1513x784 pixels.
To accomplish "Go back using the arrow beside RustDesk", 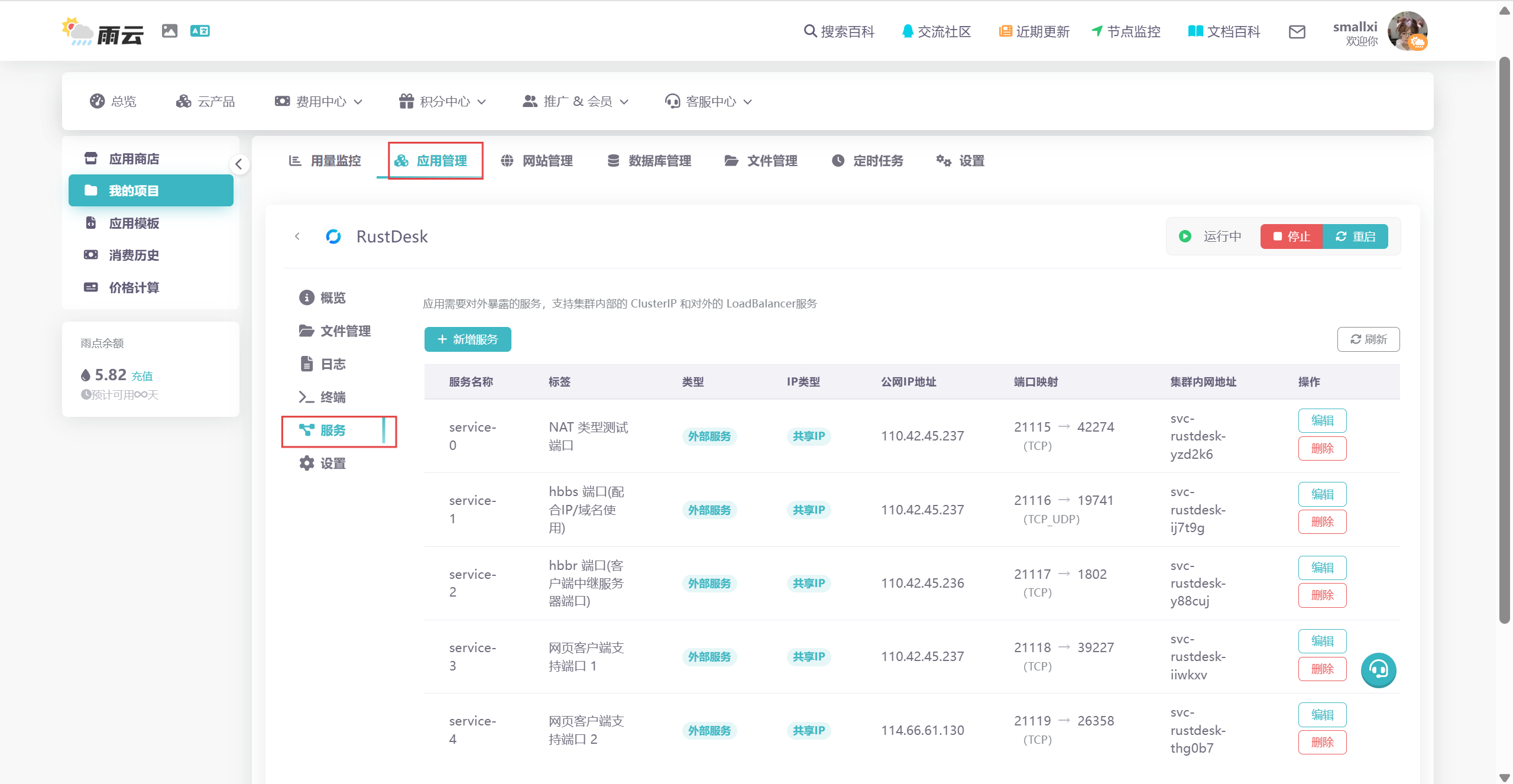I will (297, 237).
